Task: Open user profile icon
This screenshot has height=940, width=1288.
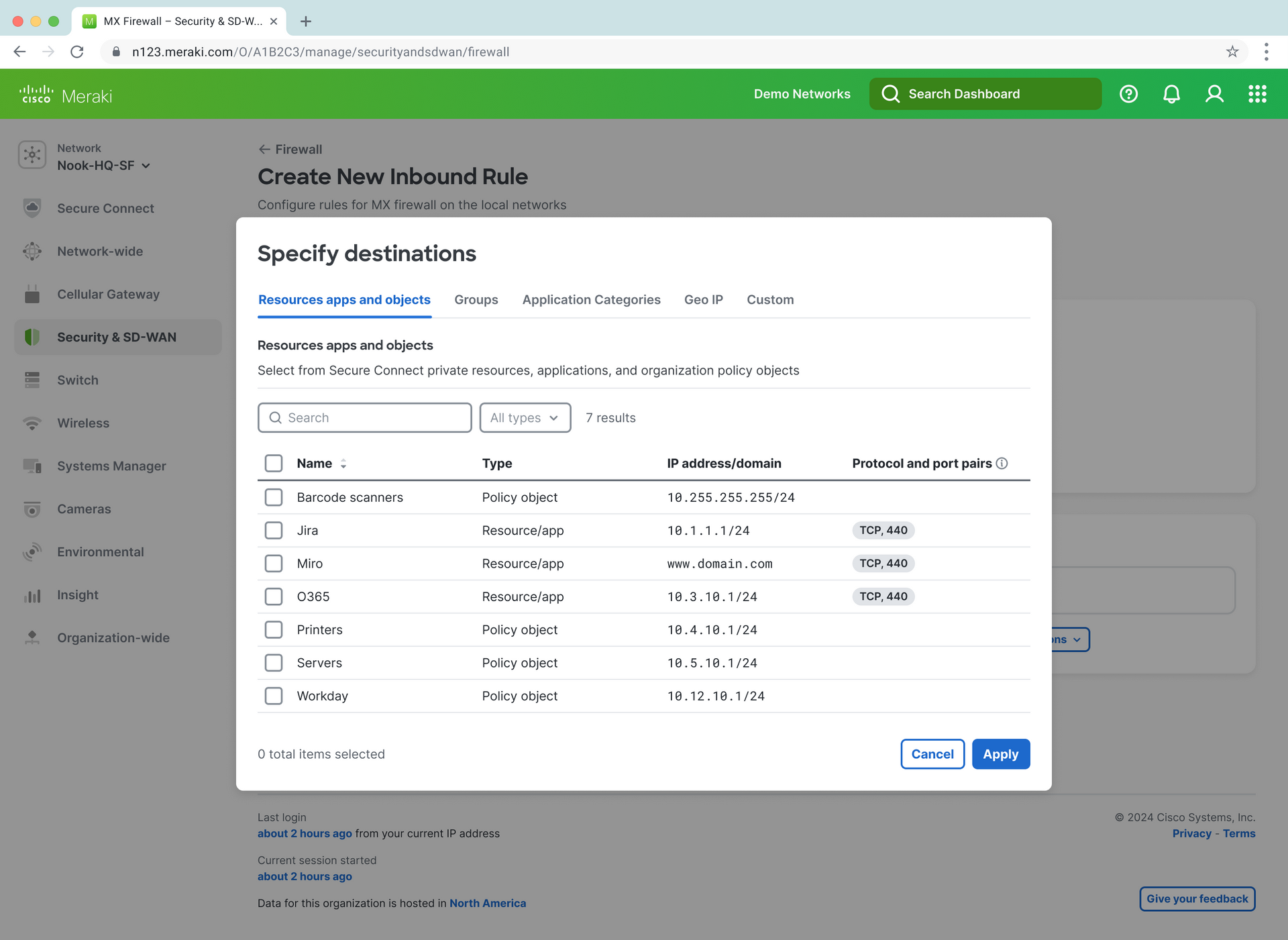Action: (x=1214, y=94)
